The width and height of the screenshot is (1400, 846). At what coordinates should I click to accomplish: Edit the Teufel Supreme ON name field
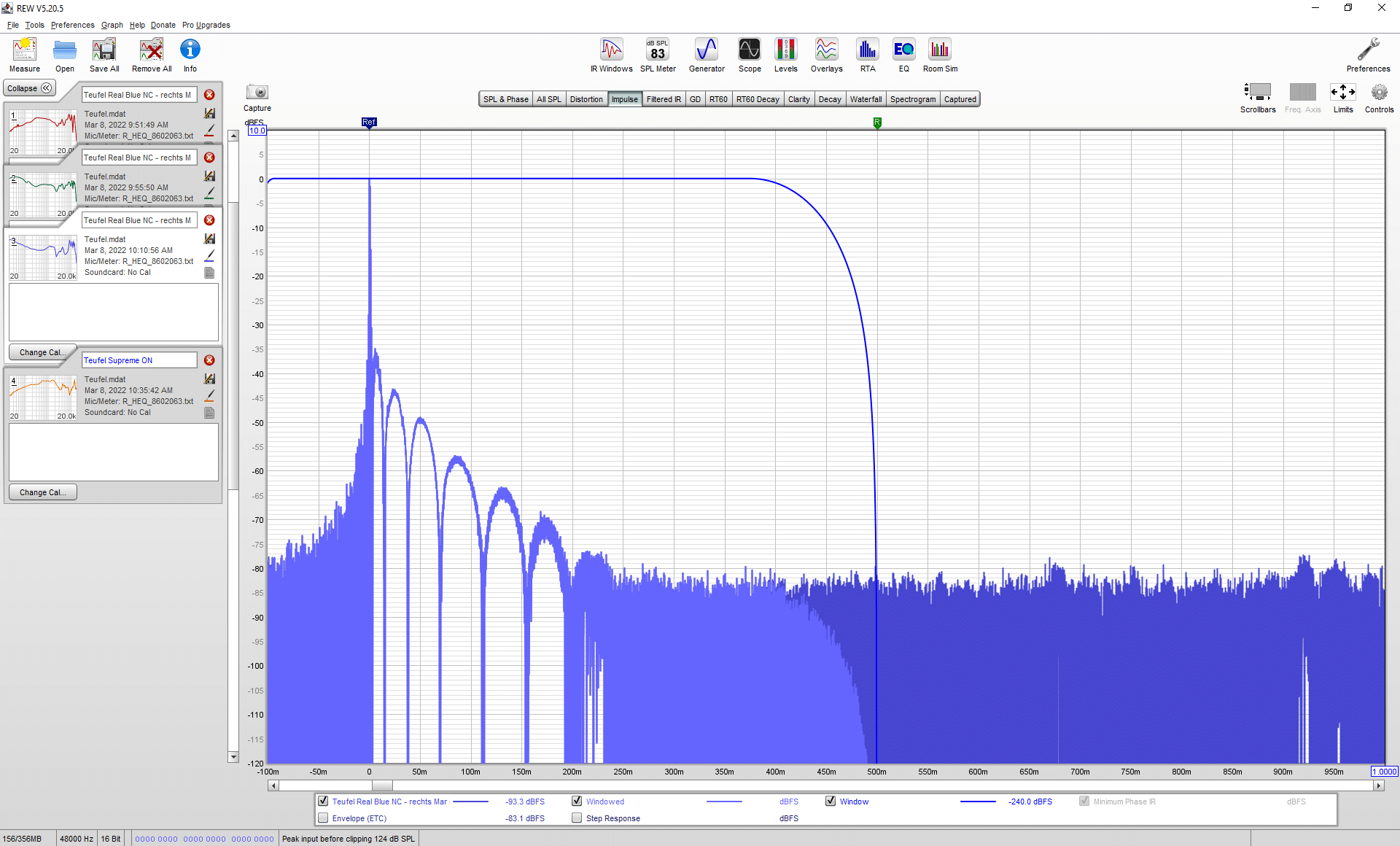(139, 360)
